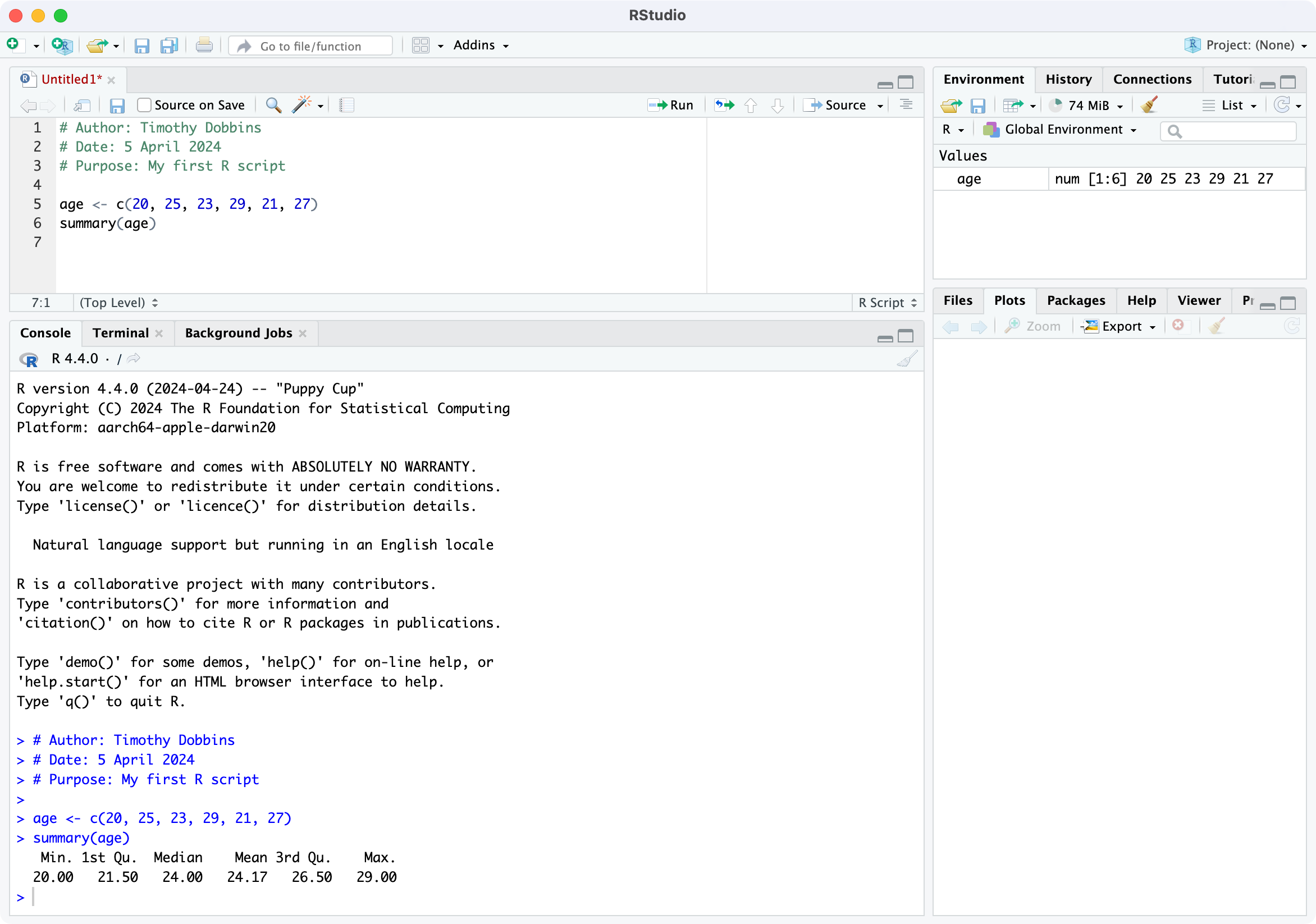Open the Export dropdown in Plots
Viewport: 1316px width, 924px height.
(1121, 326)
